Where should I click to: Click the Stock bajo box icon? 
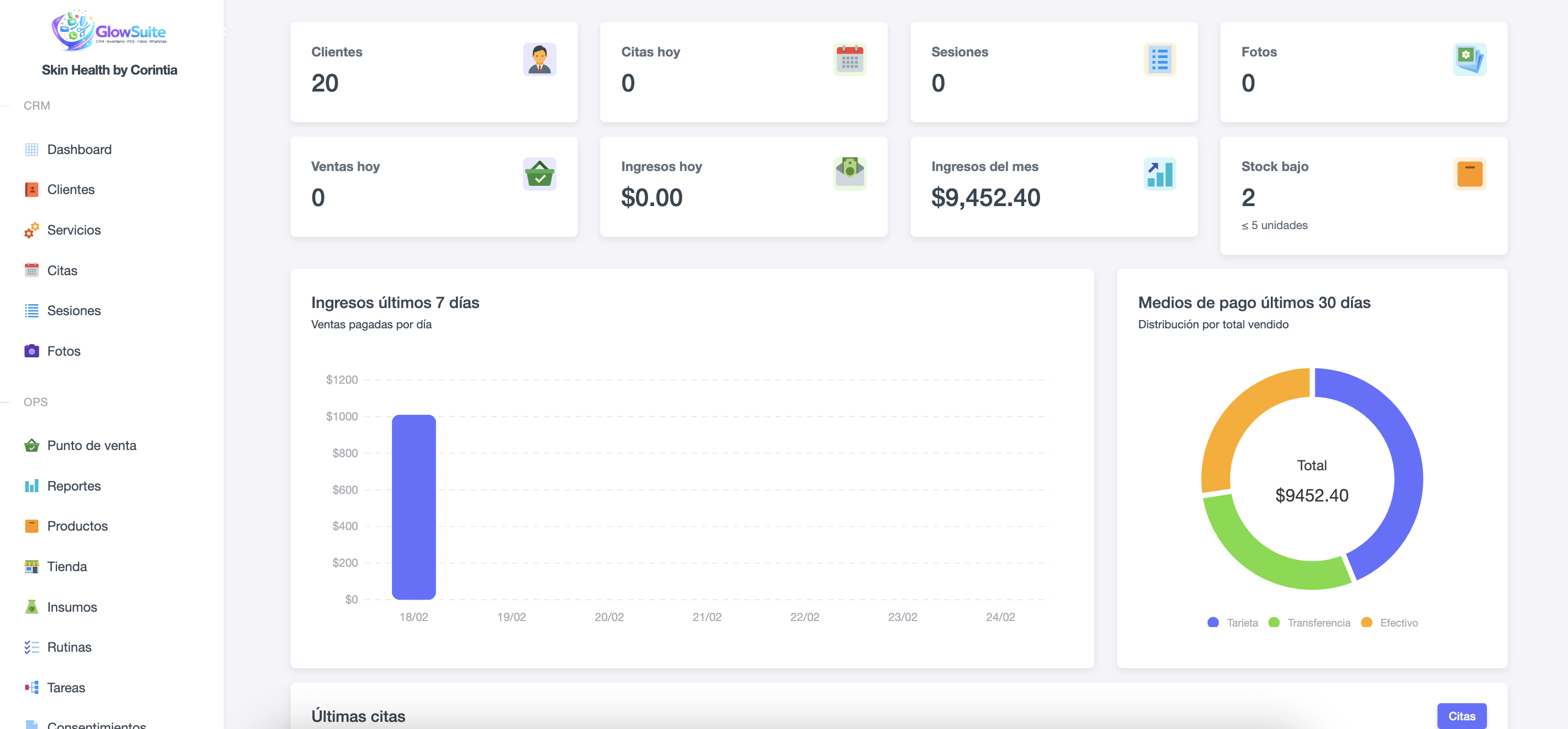[1469, 174]
